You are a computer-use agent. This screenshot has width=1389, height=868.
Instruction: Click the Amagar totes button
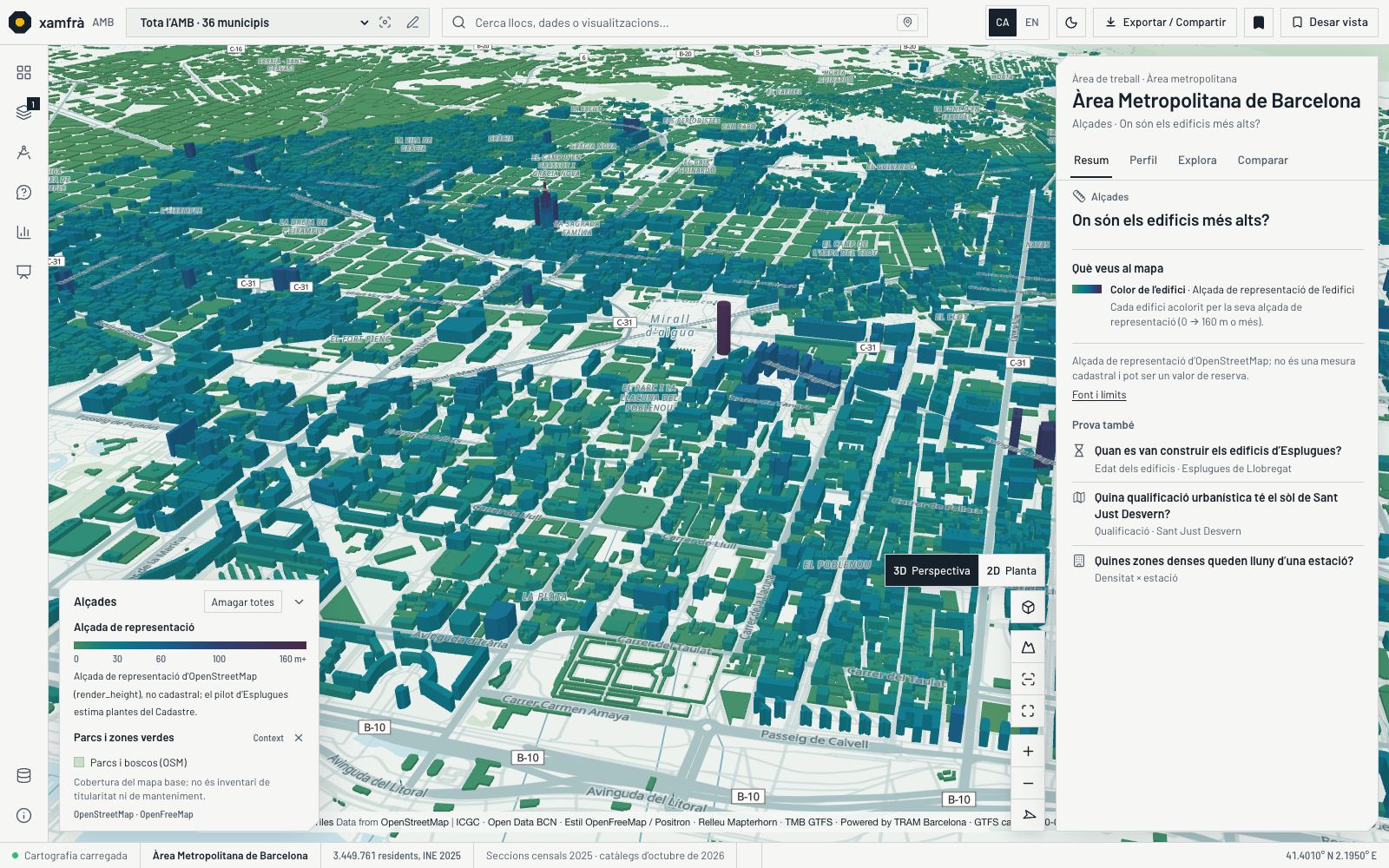point(242,602)
